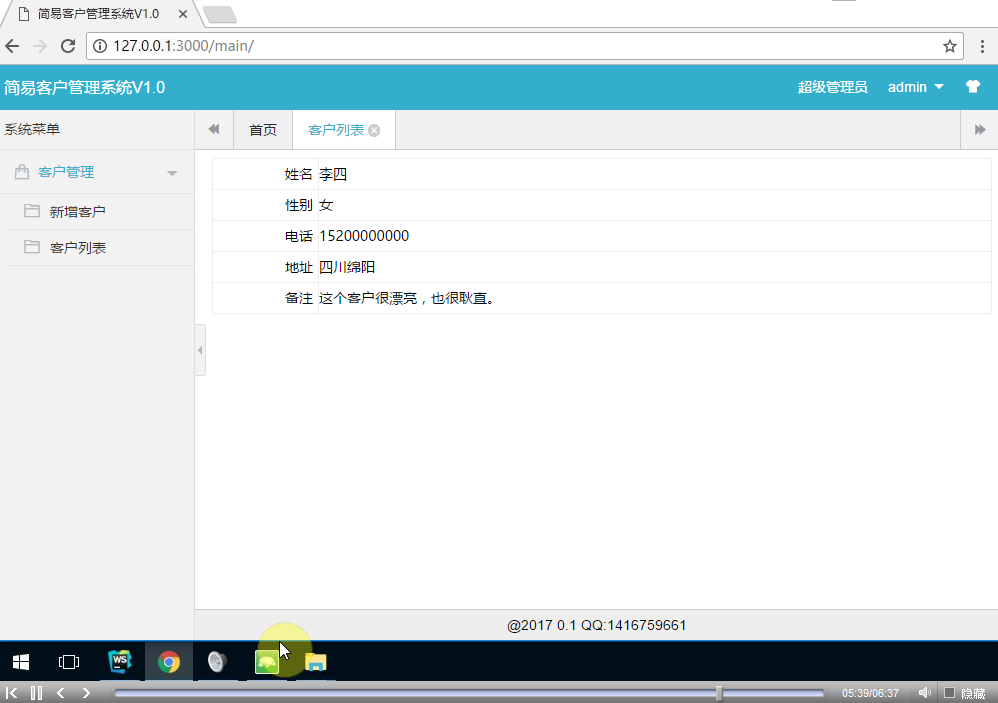Open 客户列表 in the sidebar

tap(78, 248)
